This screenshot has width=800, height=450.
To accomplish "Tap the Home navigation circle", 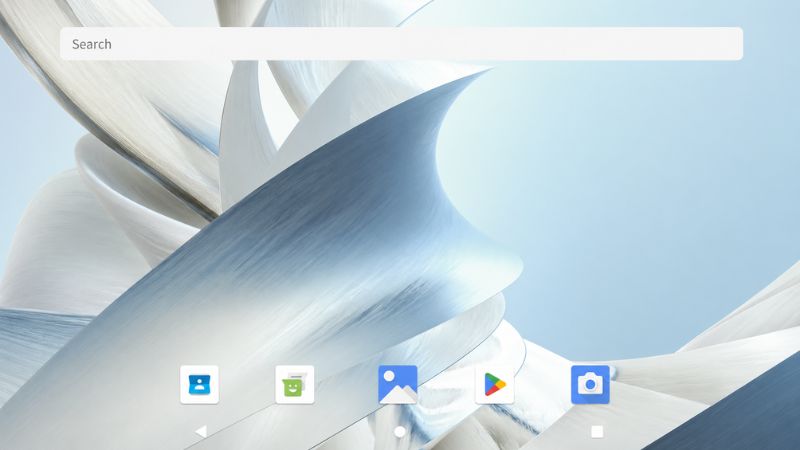I will pos(400,432).
